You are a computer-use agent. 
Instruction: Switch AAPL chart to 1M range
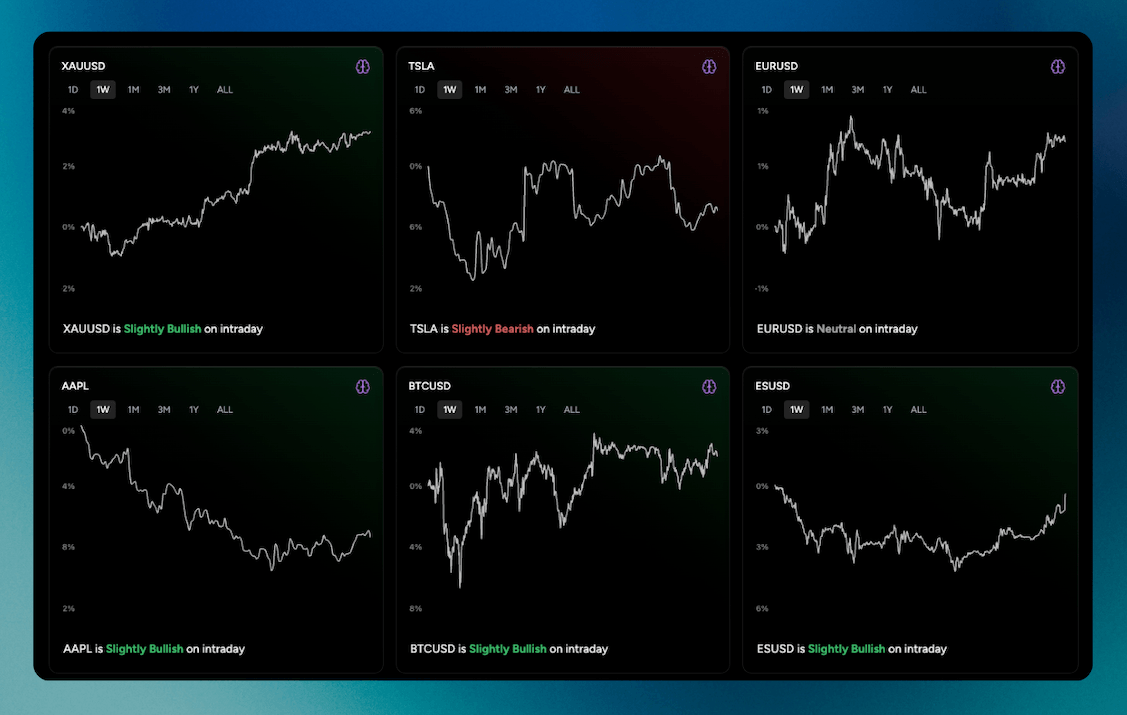(133, 410)
